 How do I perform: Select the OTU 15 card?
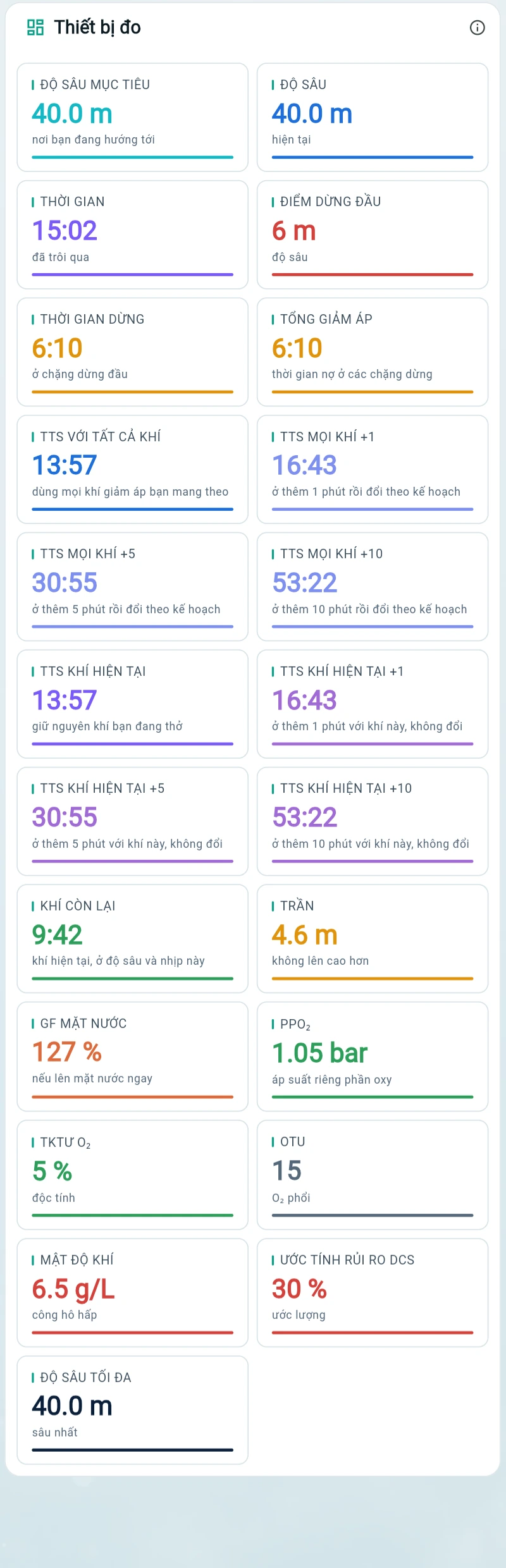(373, 1175)
